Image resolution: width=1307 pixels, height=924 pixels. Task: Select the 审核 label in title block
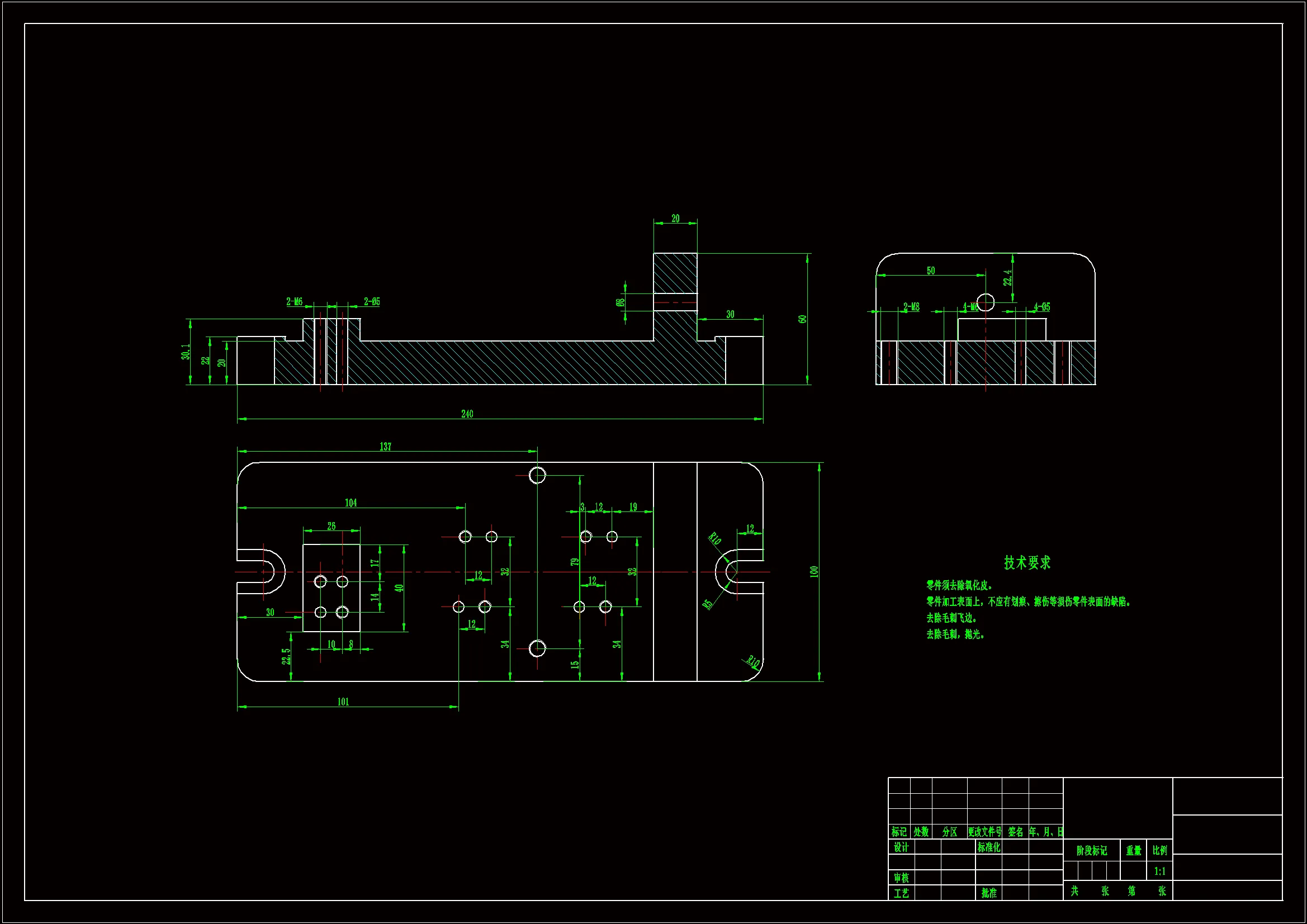(901, 878)
